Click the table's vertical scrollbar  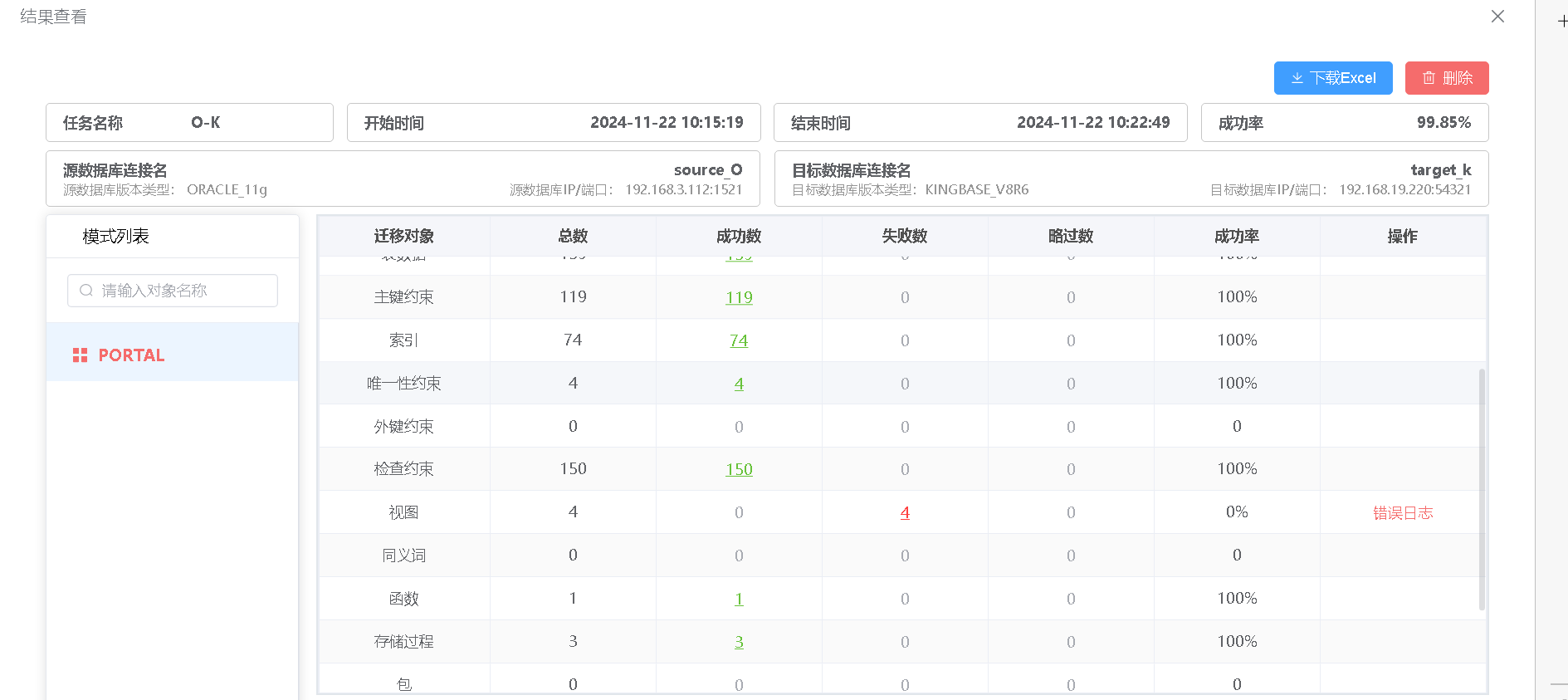(1482, 490)
